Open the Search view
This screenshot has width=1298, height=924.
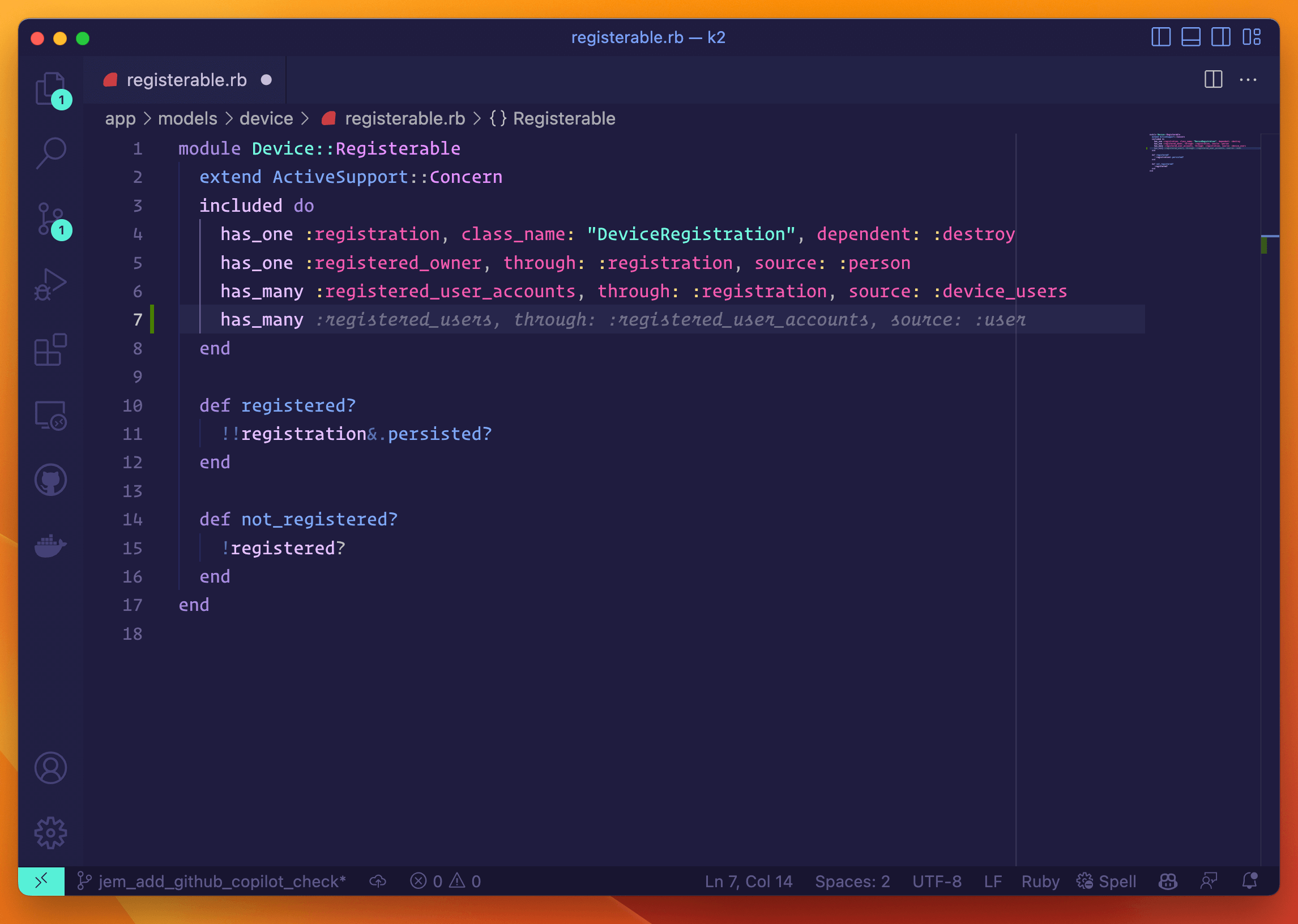pyautogui.click(x=51, y=152)
